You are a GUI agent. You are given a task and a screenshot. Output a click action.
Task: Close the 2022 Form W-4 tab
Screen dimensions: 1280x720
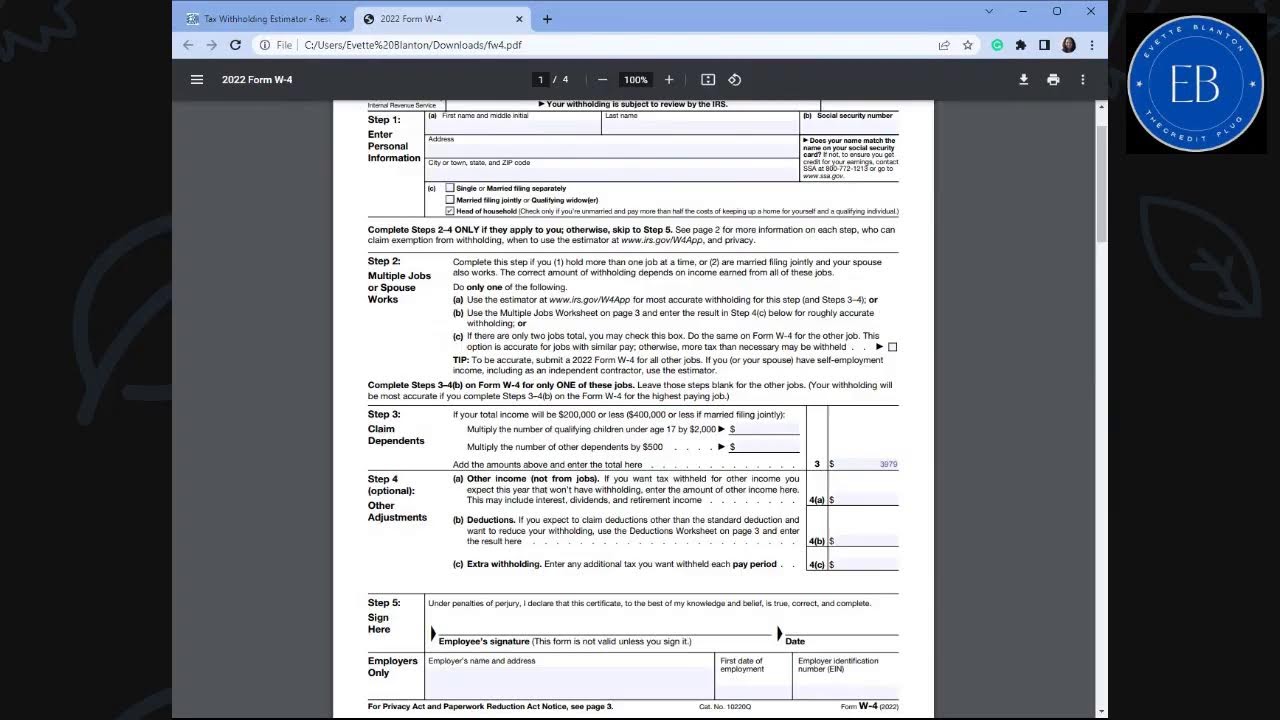point(521,19)
